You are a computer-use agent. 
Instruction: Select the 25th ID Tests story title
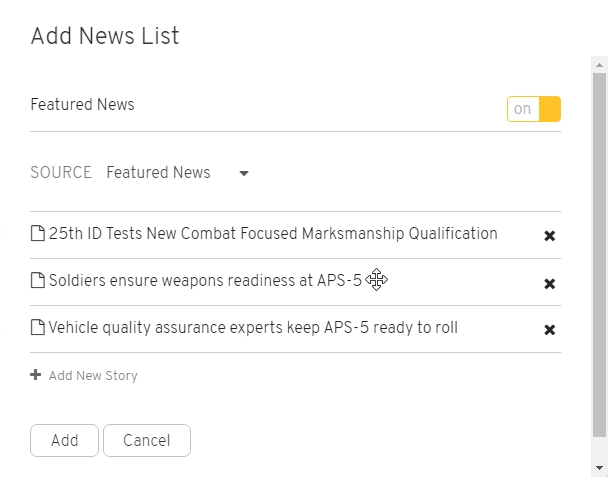coord(273,233)
